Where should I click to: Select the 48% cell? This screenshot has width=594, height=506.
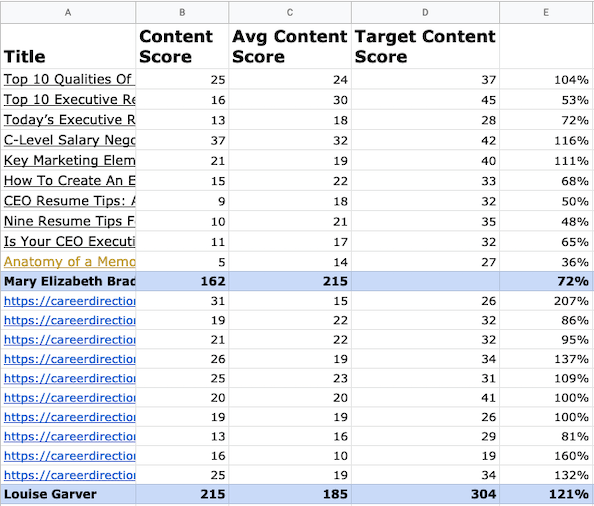point(546,222)
